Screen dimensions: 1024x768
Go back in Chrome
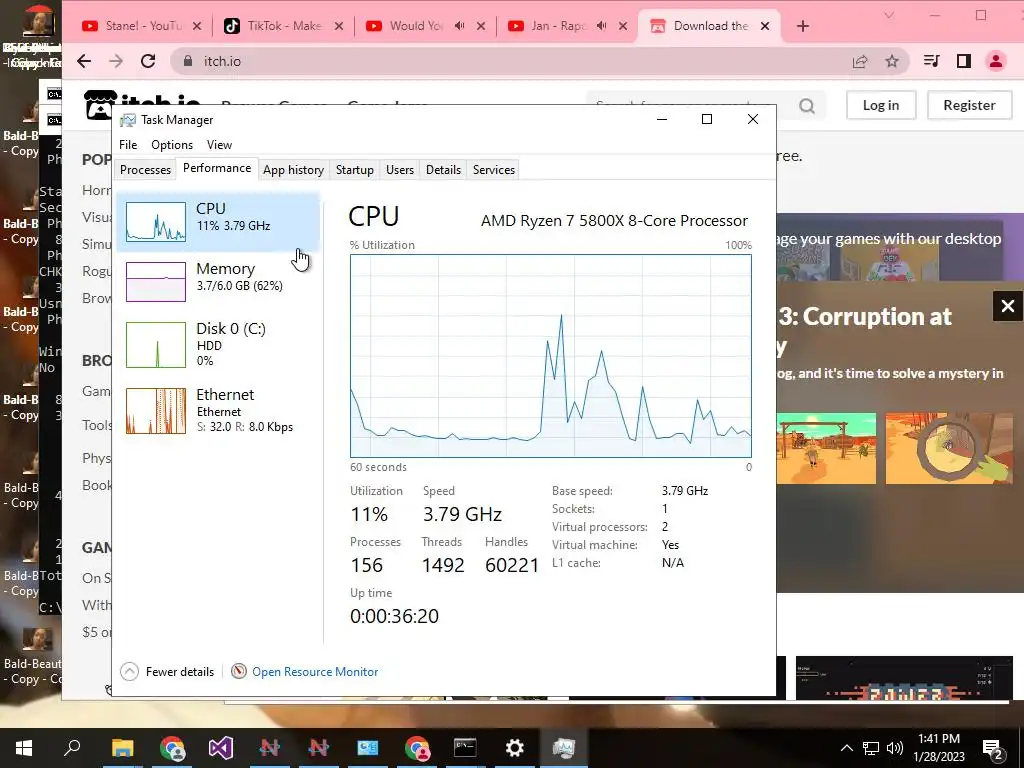(84, 61)
